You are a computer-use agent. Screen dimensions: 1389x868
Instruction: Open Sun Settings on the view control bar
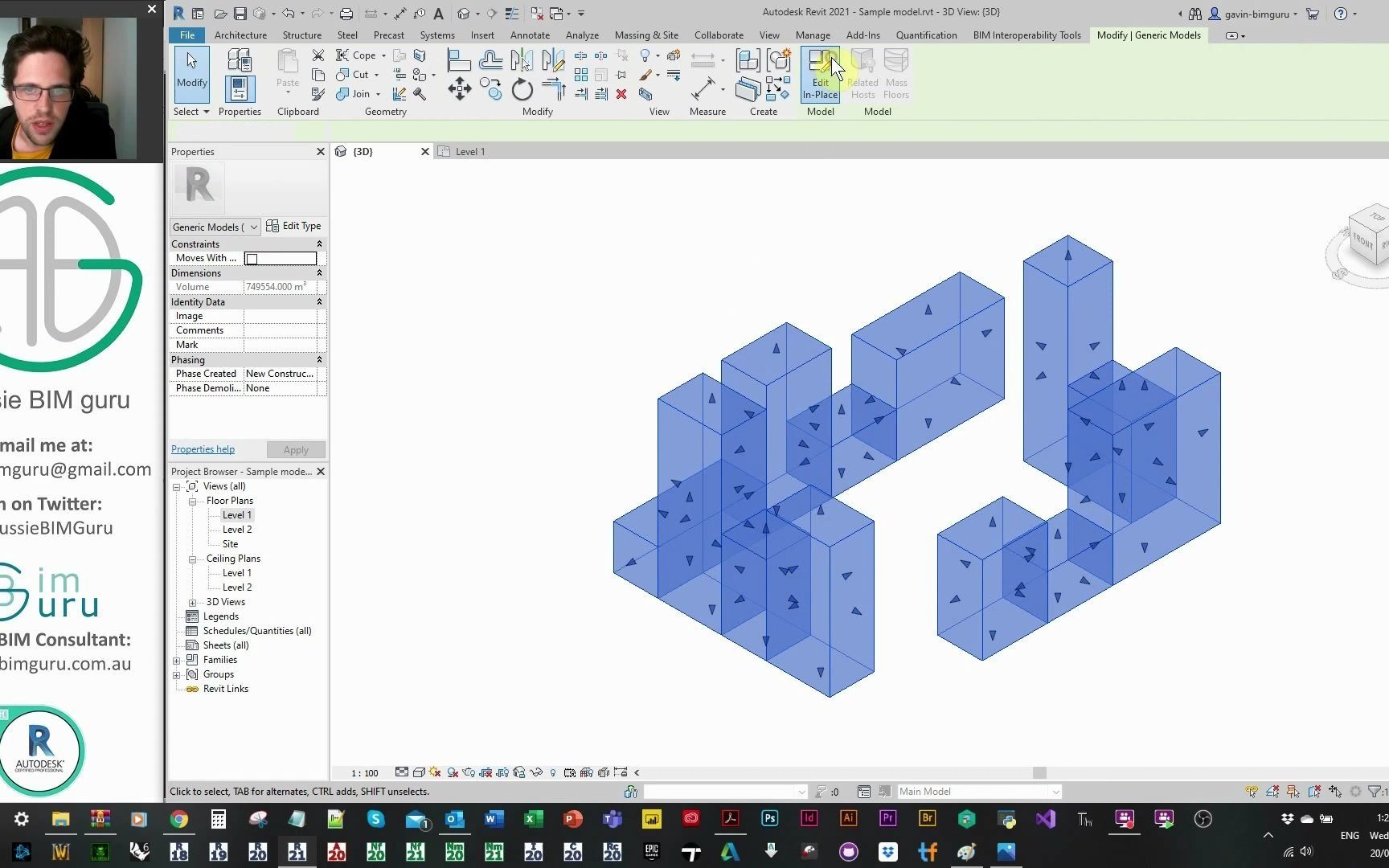click(x=433, y=772)
